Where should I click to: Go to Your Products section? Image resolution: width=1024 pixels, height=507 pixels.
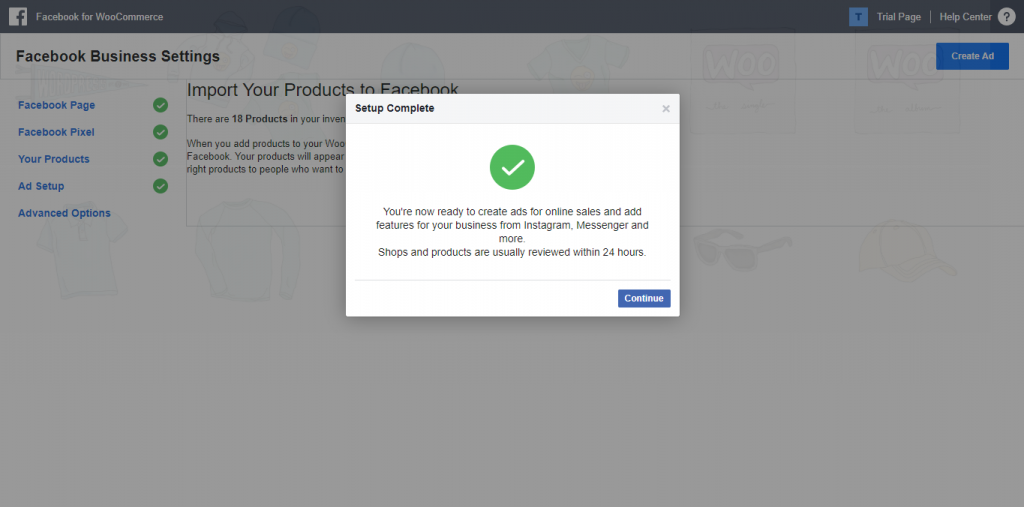coord(54,159)
